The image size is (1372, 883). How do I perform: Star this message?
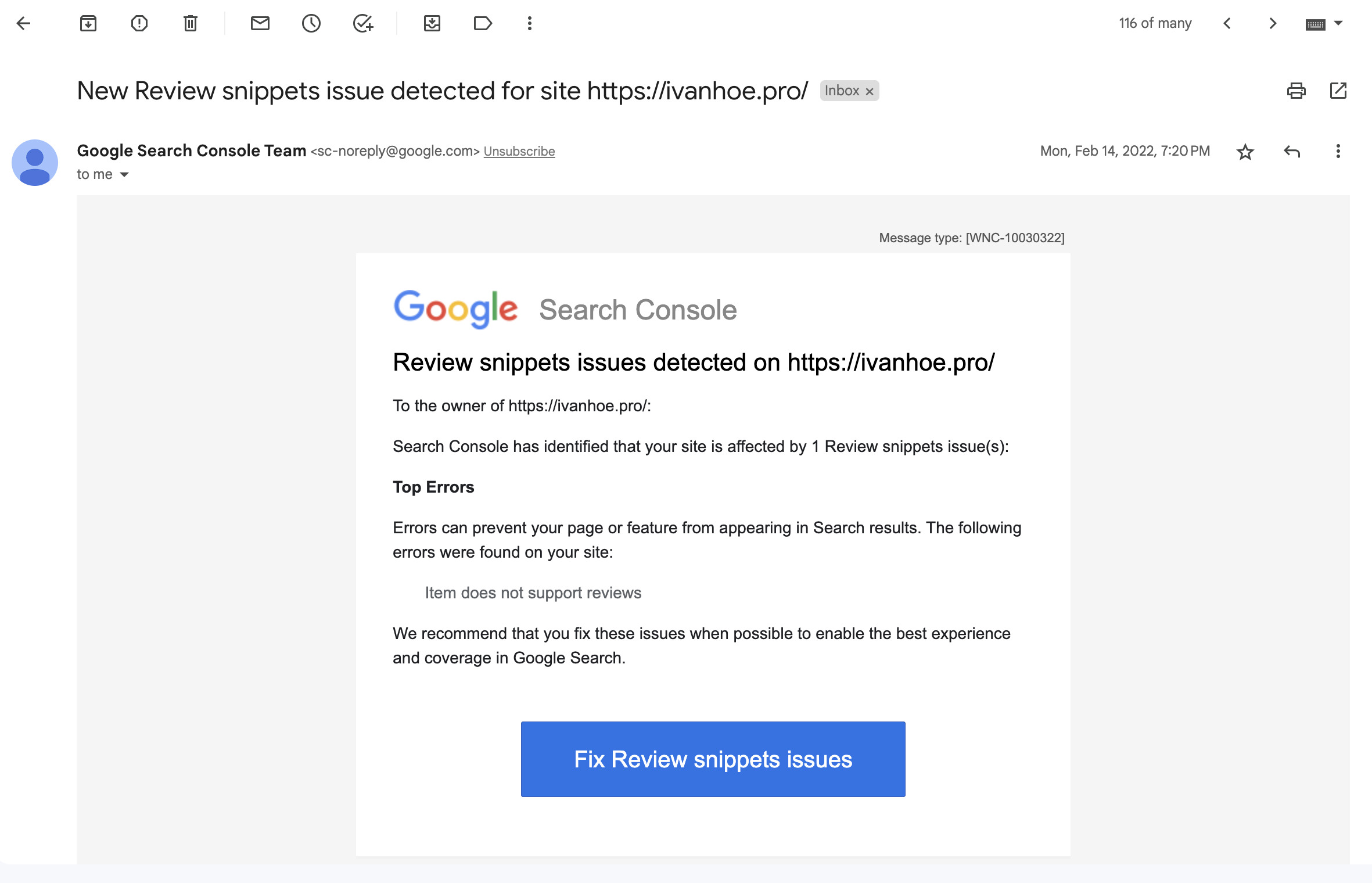[x=1245, y=152]
